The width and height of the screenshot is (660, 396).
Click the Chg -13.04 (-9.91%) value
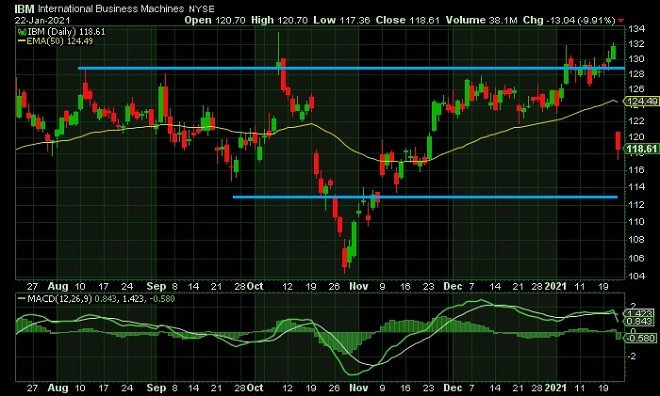tap(569, 20)
